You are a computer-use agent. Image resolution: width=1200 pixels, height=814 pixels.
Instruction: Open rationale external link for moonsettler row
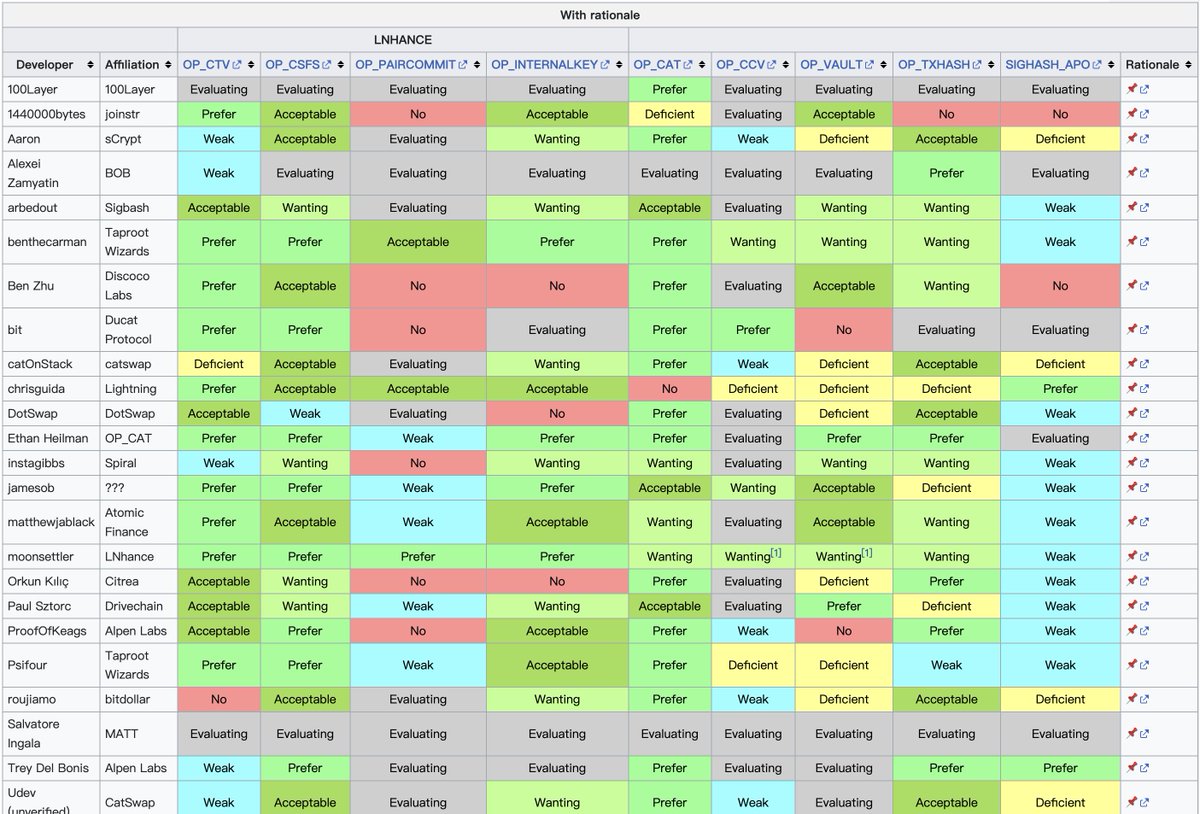[1144, 557]
